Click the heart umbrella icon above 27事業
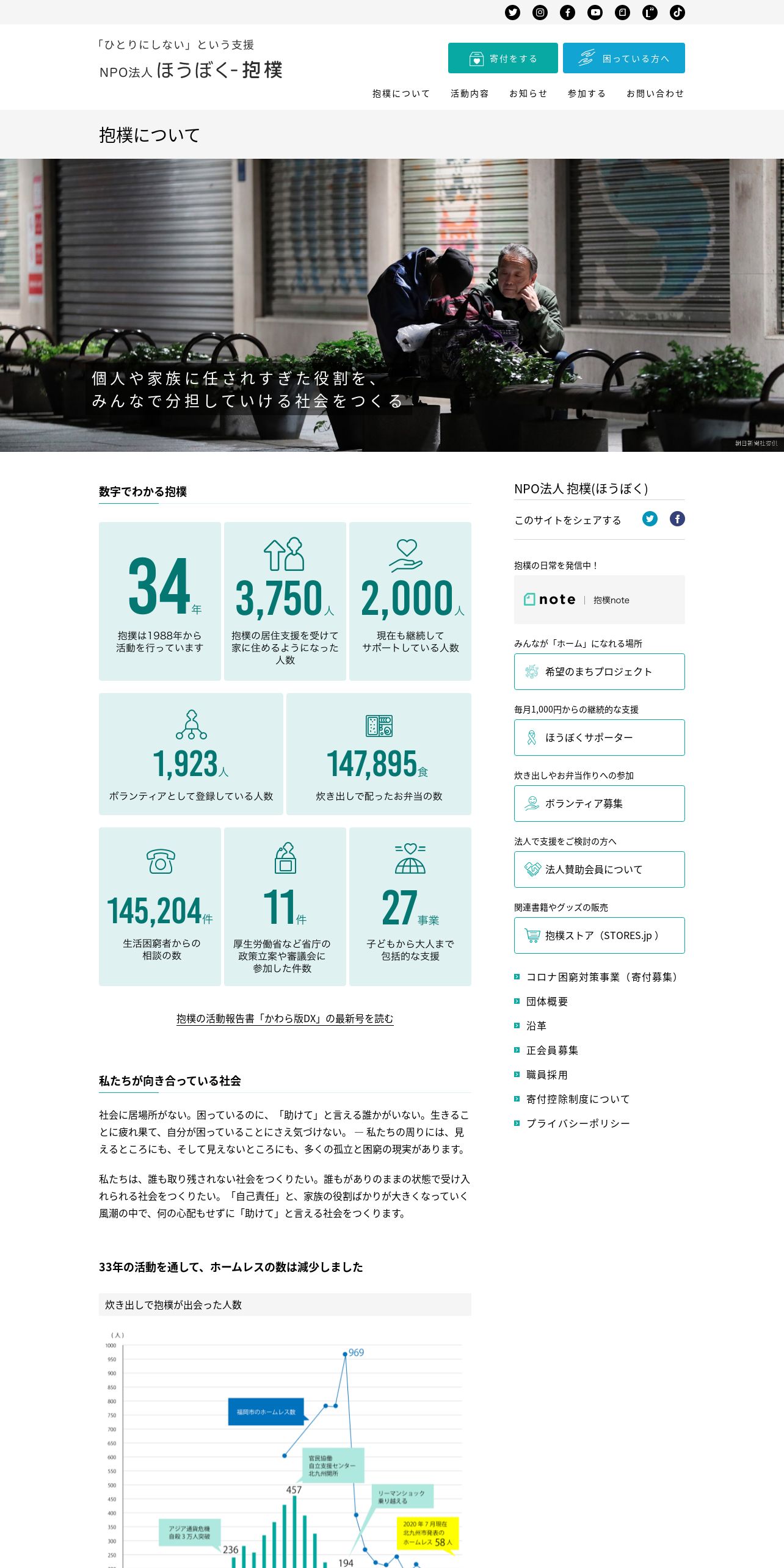Image resolution: width=784 pixels, height=1568 pixels. pos(410,858)
